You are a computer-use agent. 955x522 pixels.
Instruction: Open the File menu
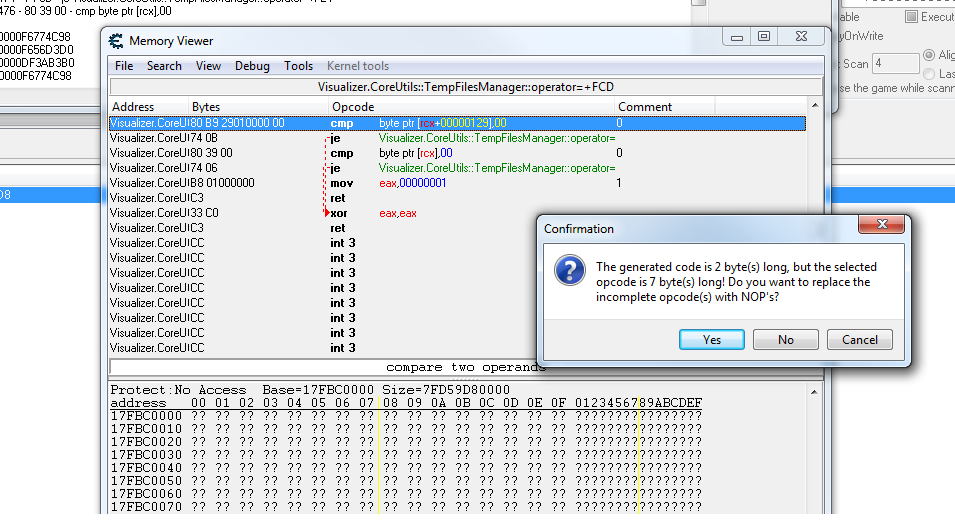pos(124,66)
